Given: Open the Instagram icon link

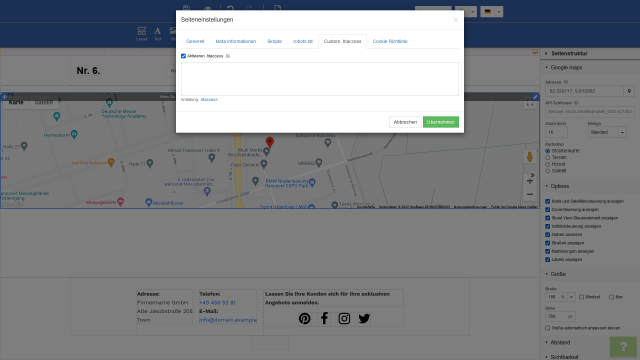Looking at the screenshot, I should (344, 318).
